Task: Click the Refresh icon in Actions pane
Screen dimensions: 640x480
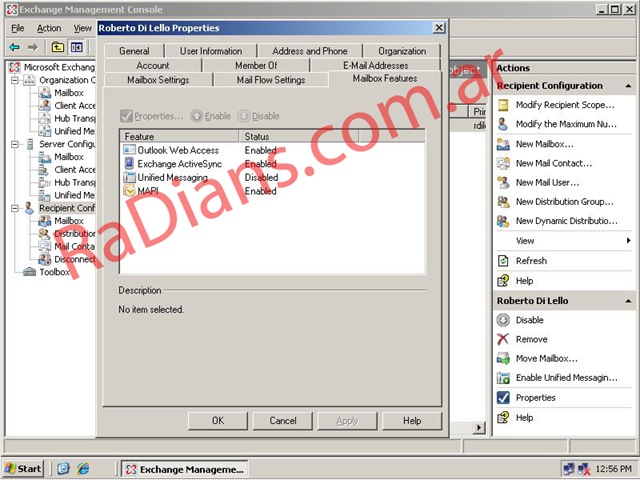Action: (x=504, y=261)
